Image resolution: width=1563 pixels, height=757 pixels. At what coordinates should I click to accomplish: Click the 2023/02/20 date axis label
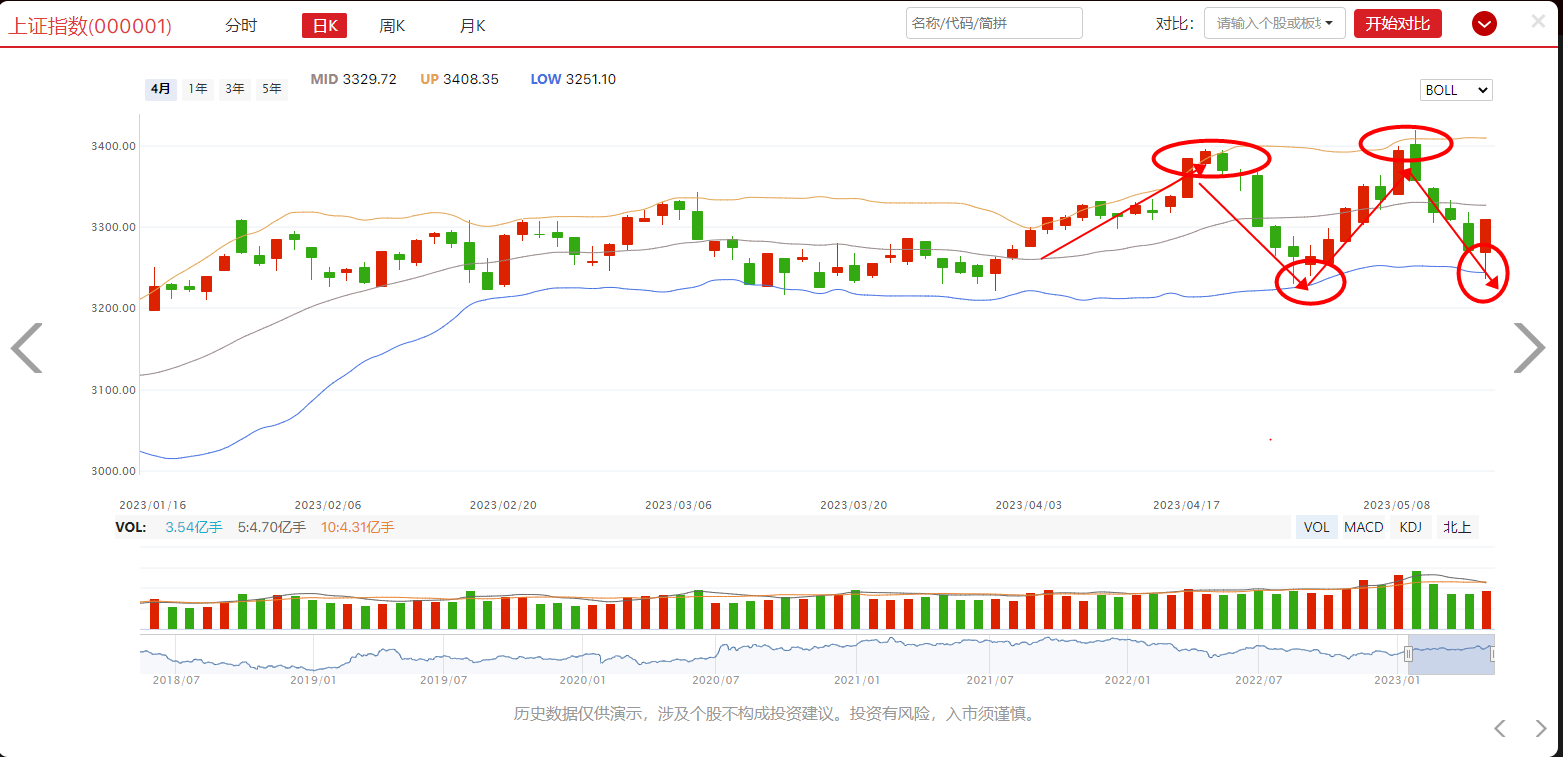503,505
